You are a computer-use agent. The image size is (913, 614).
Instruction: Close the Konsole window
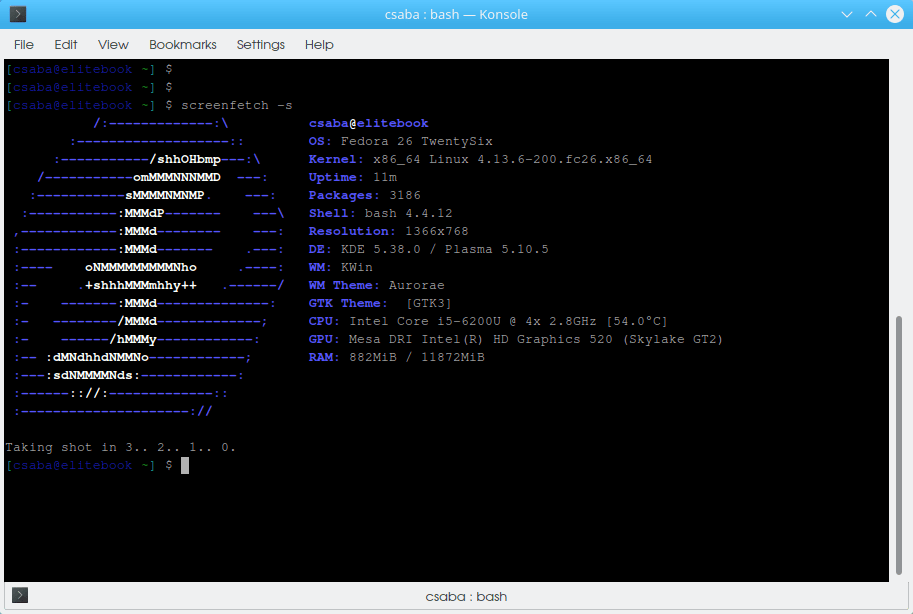point(895,14)
